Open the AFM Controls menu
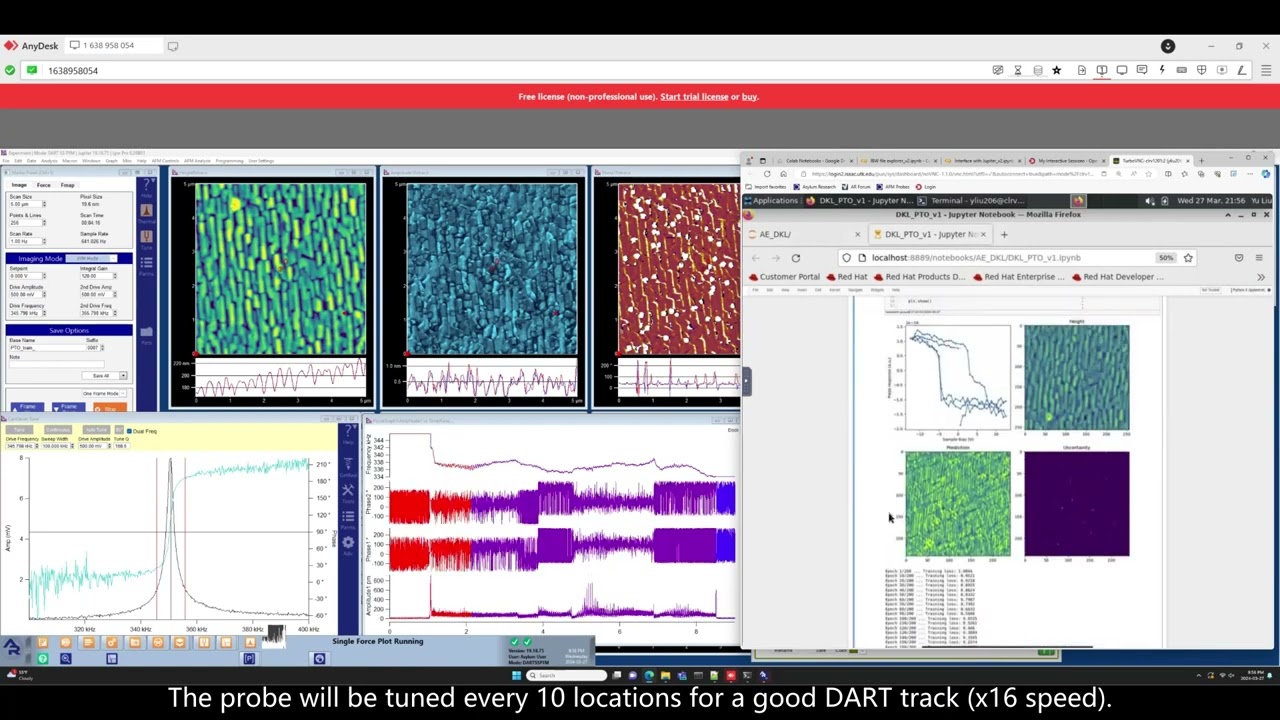Screen dimensions: 1280x720 [165, 161]
